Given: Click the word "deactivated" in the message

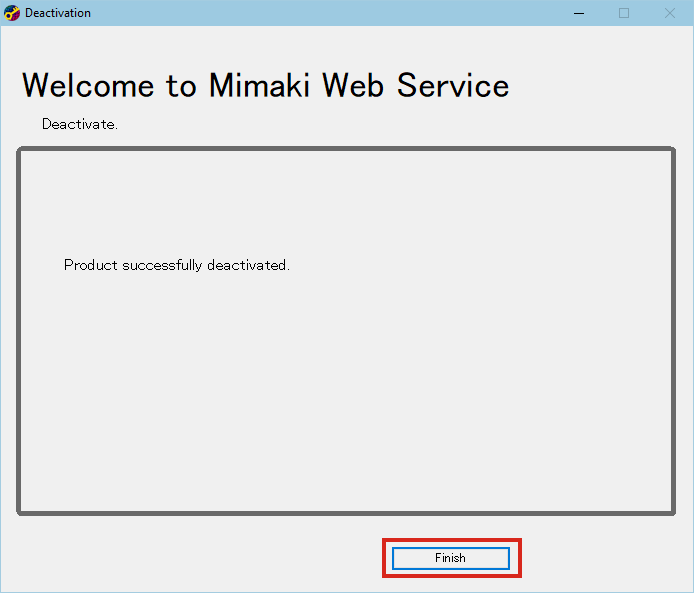Looking at the screenshot, I should pos(246,265).
